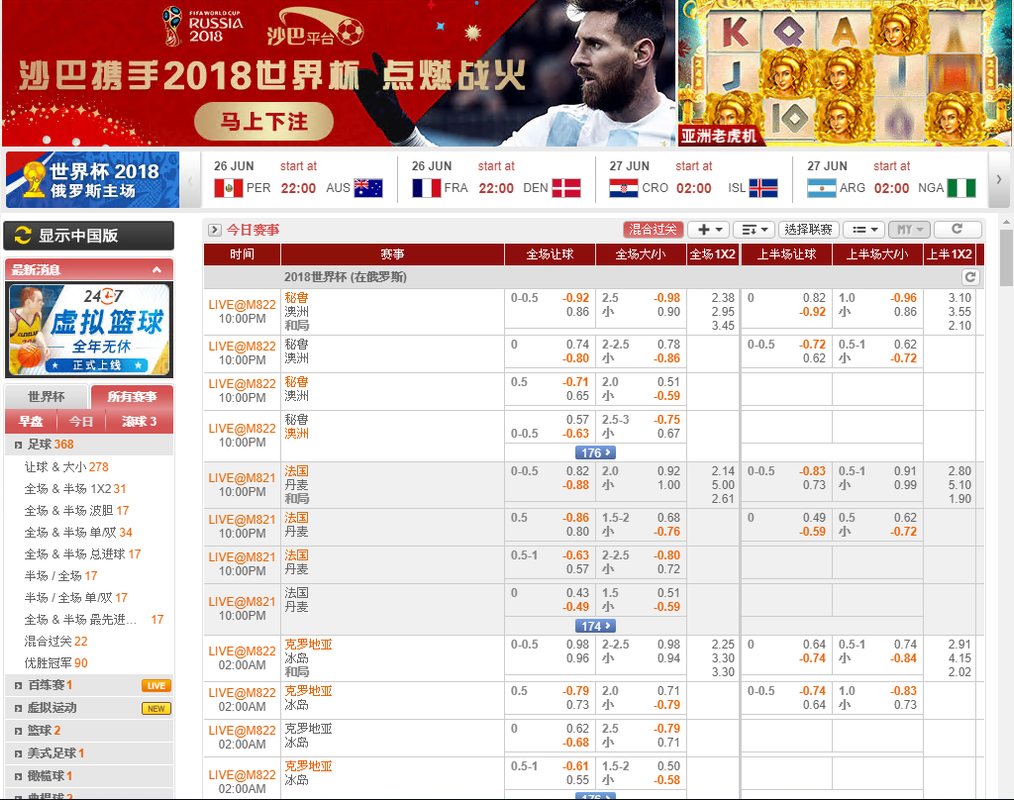This screenshot has width=1014, height=800.
Task: Click the LIVE badge next to 百练赛
Action: pyautogui.click(x=156, y=686)
